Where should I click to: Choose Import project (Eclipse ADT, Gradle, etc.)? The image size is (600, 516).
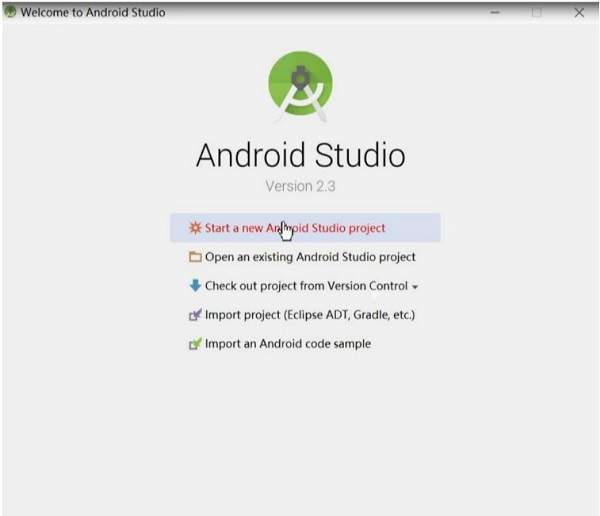tap(310, 315)
